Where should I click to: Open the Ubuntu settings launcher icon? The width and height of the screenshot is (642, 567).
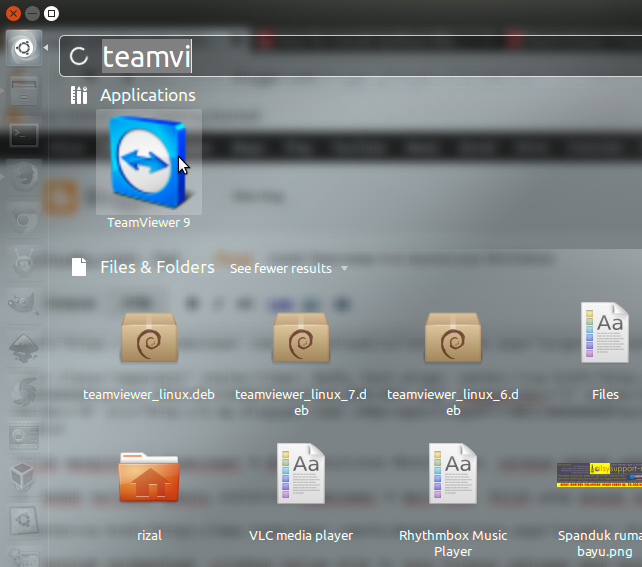point(24,520)
